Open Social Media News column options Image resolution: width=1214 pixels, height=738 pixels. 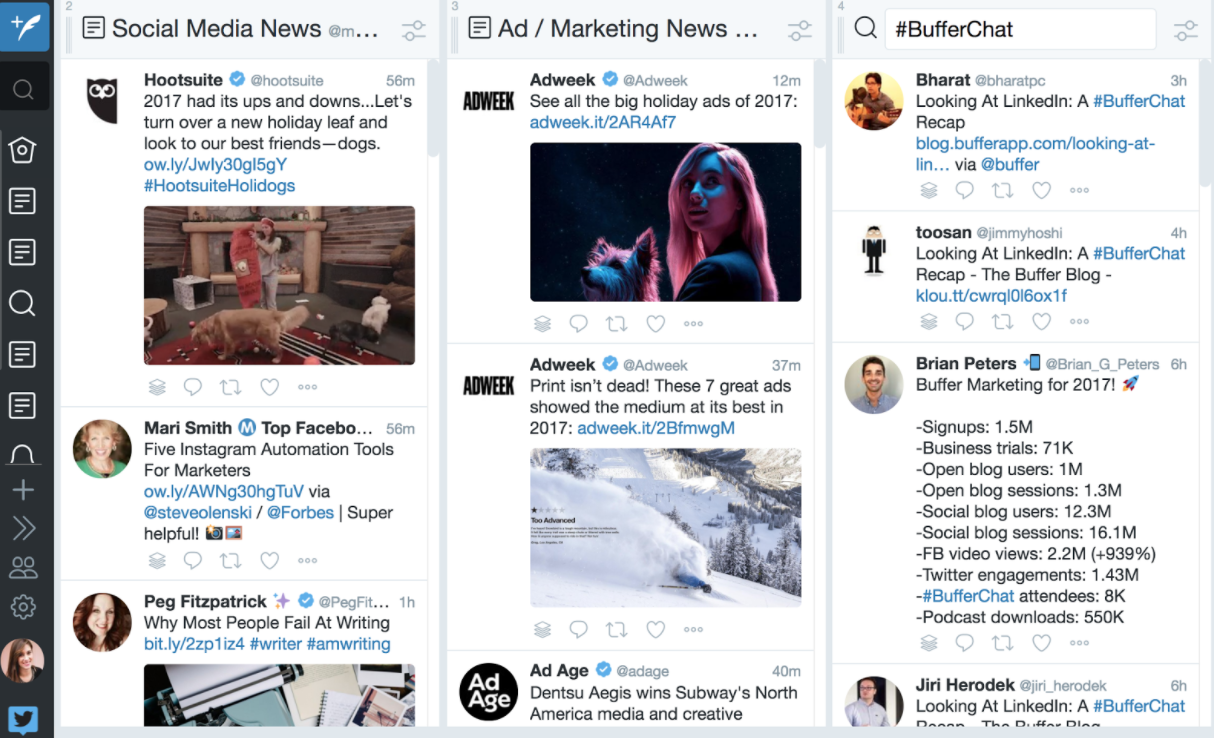pyautogui.click(x=414, y=30)
